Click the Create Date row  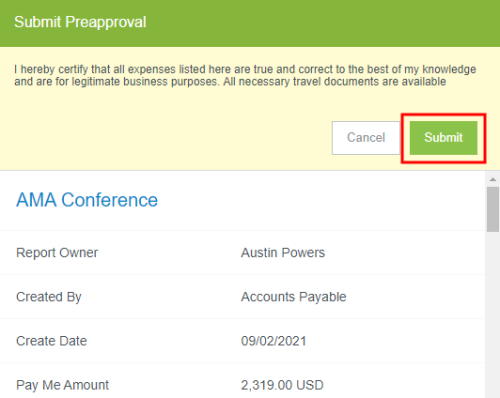pos(242,341)
